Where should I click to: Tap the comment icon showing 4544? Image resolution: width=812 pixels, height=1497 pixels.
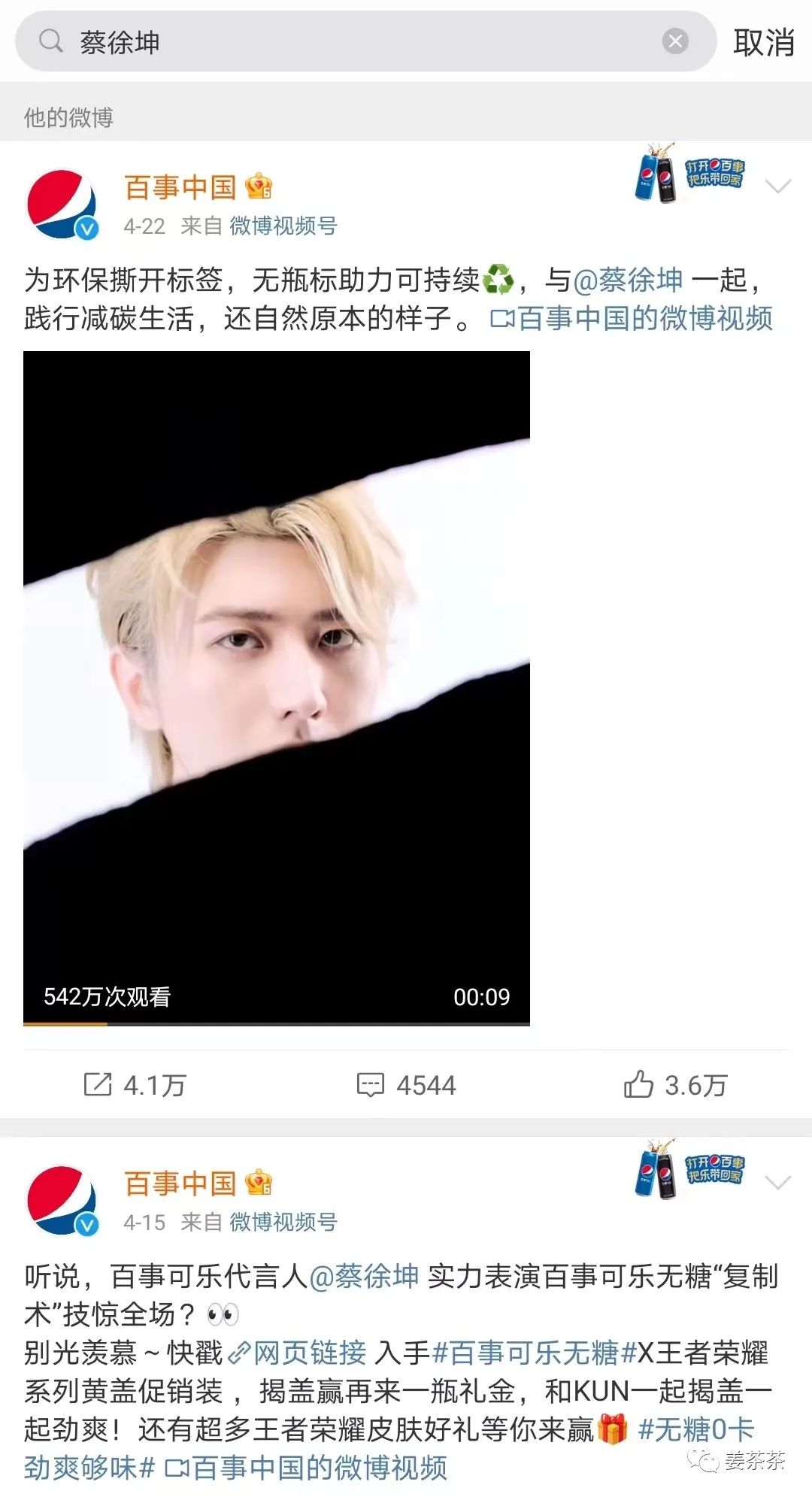click(370, 1085)
